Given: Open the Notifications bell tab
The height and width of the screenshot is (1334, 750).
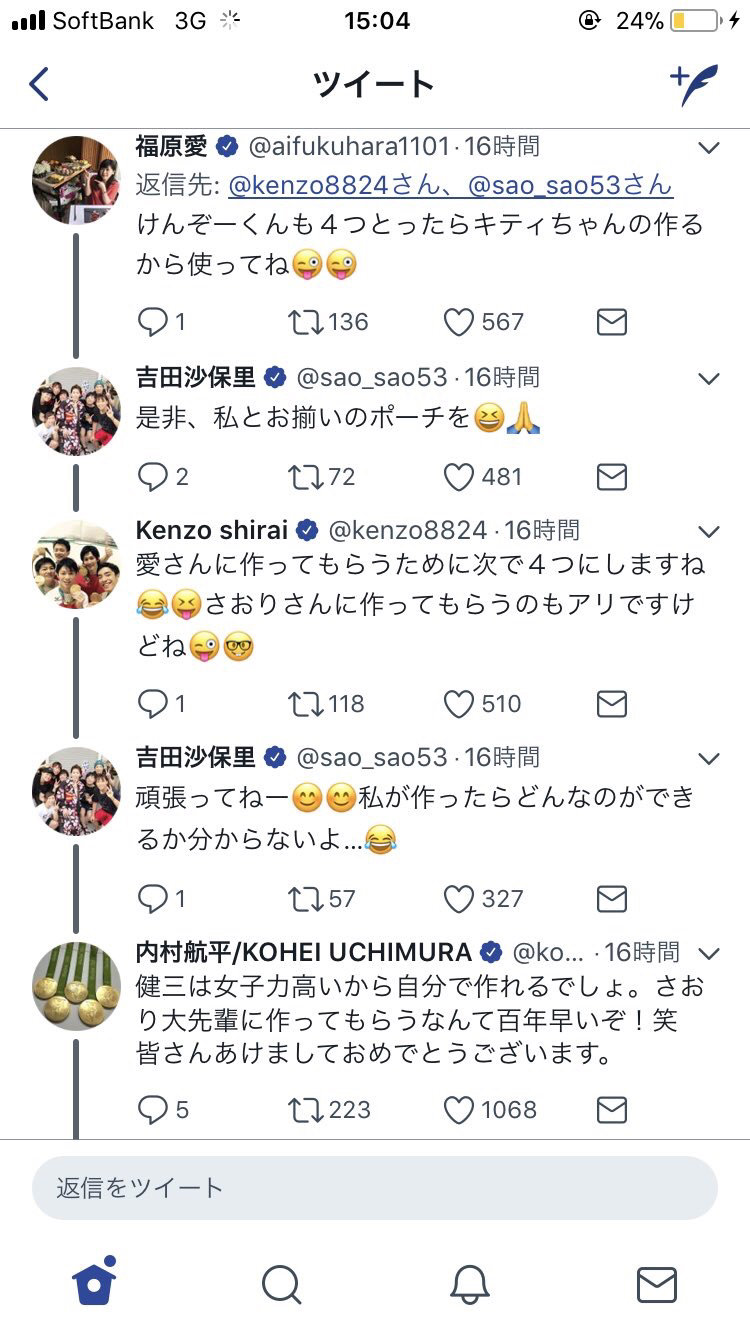Looking at the screenshot, I should click(468, 1284).
